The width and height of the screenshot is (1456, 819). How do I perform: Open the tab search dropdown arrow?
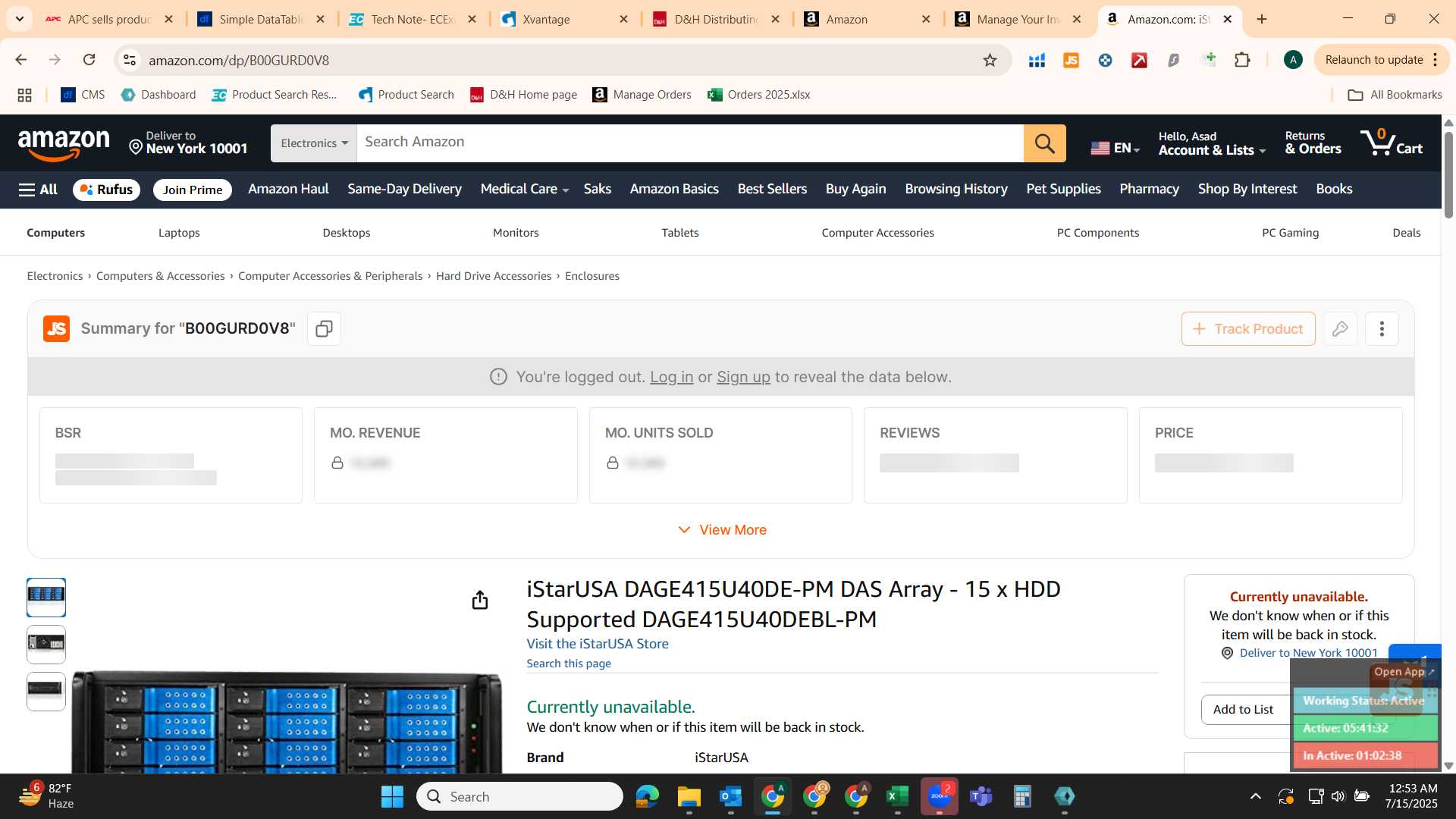coord(19,19)
